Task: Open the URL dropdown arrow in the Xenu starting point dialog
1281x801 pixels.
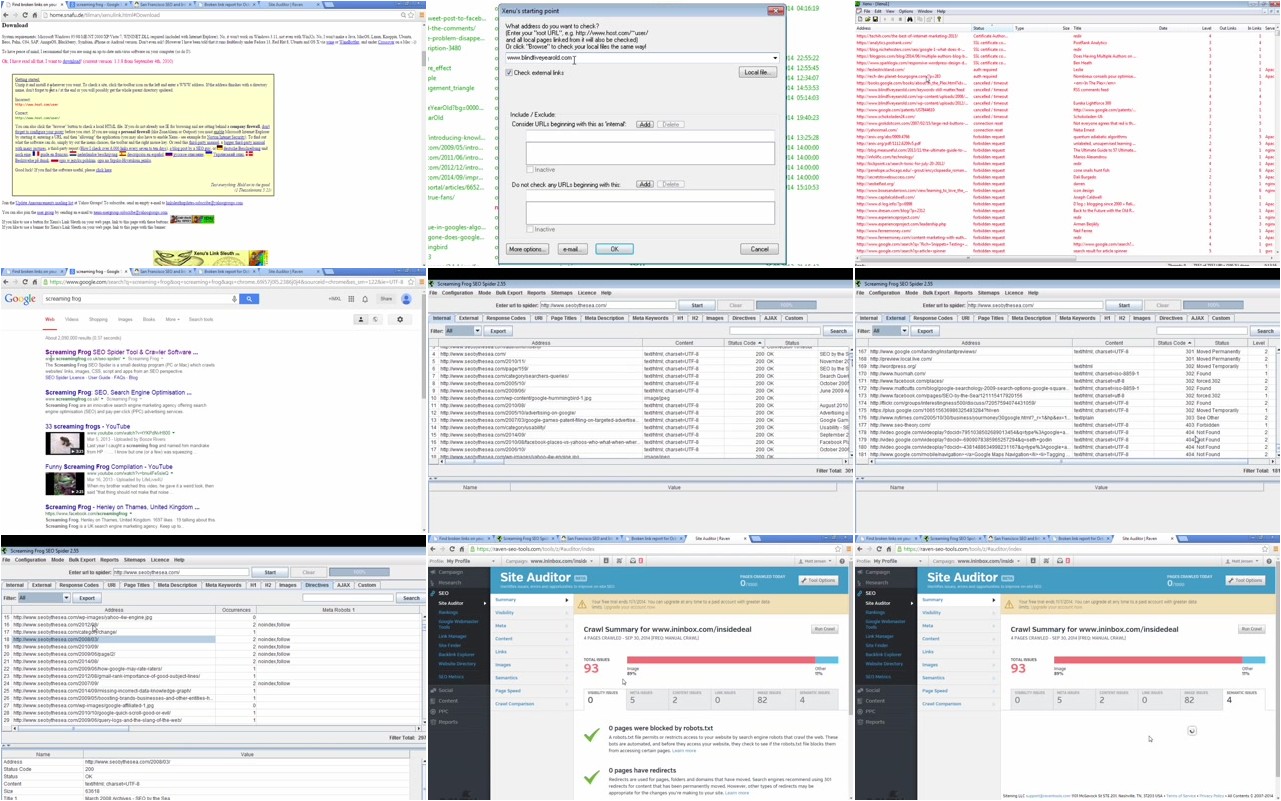Action: pos(774,58)
